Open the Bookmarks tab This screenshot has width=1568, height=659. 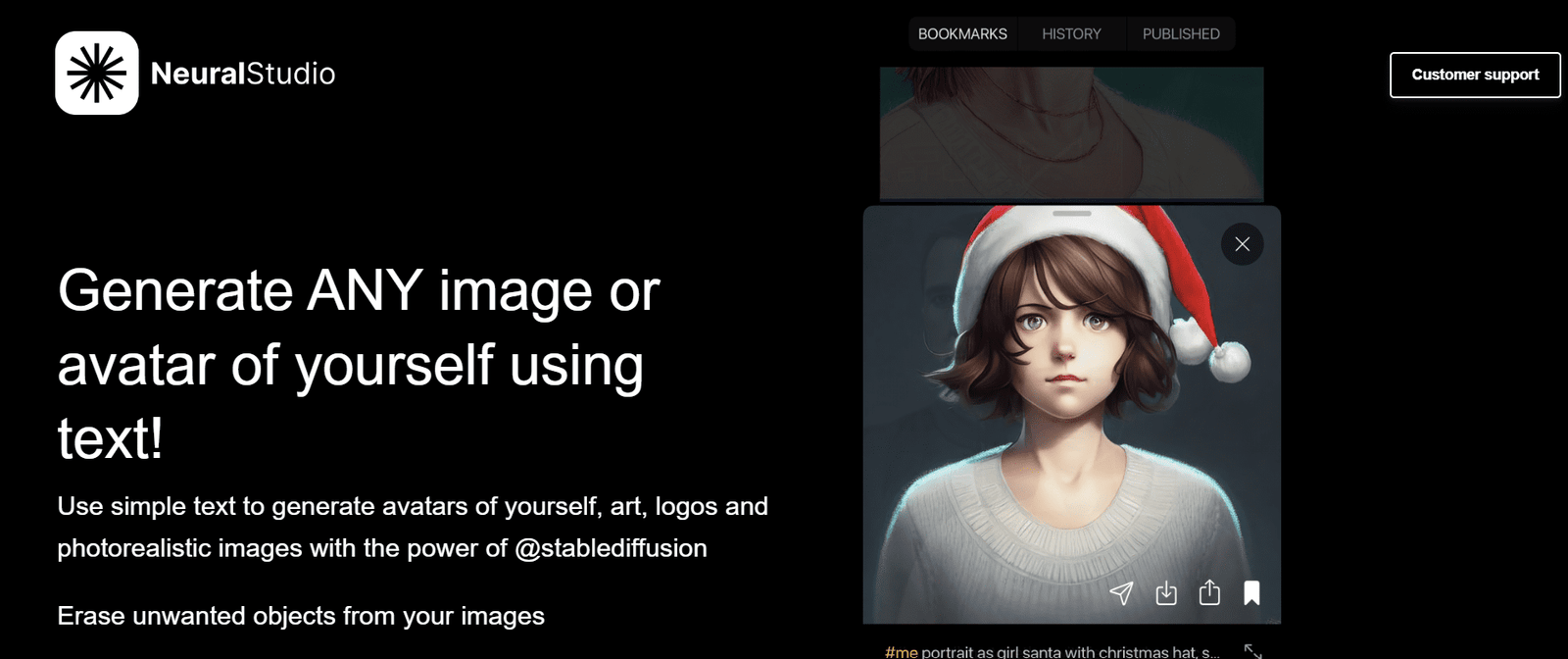pyautogui.click(x=961, y=34)
